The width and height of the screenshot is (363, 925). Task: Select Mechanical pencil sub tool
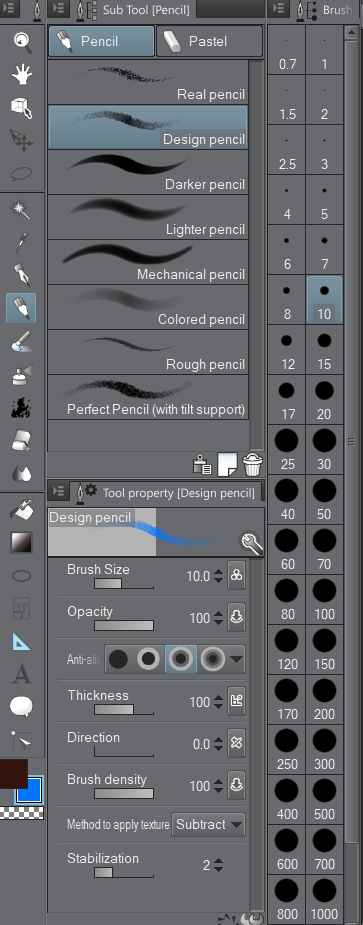coord(148,262)
